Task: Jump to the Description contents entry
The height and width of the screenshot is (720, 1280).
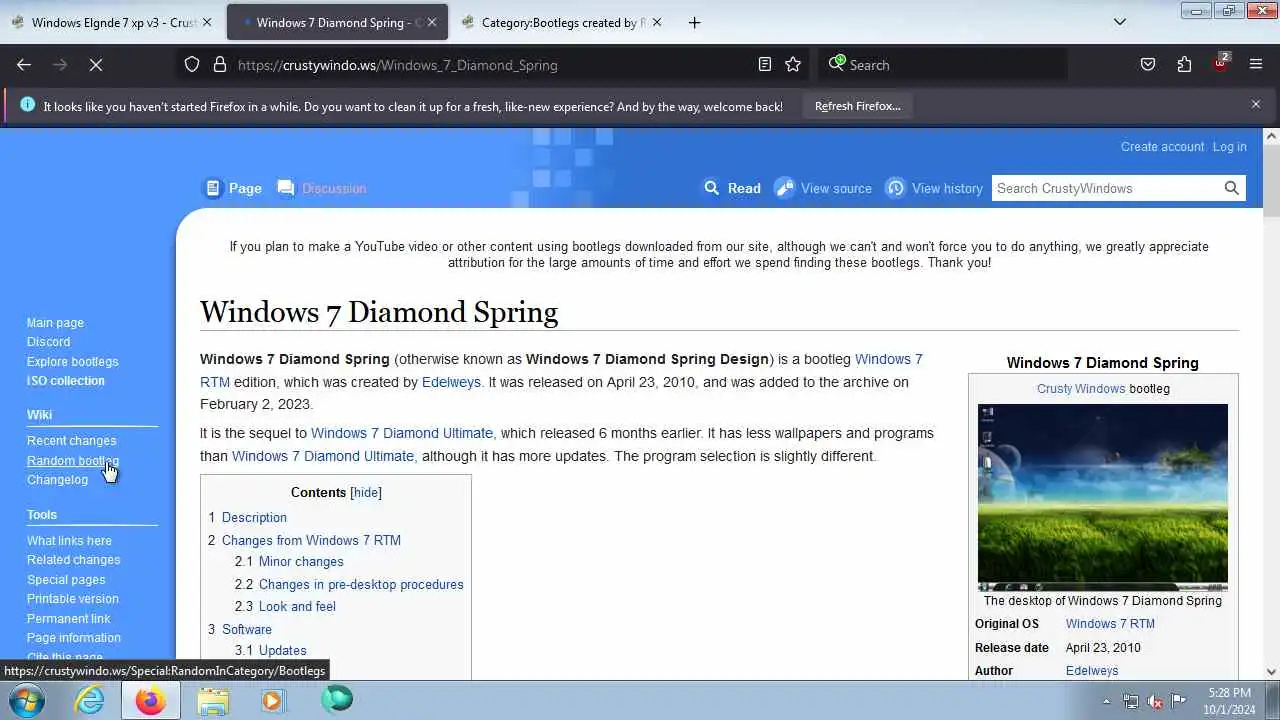Action: 254,518
